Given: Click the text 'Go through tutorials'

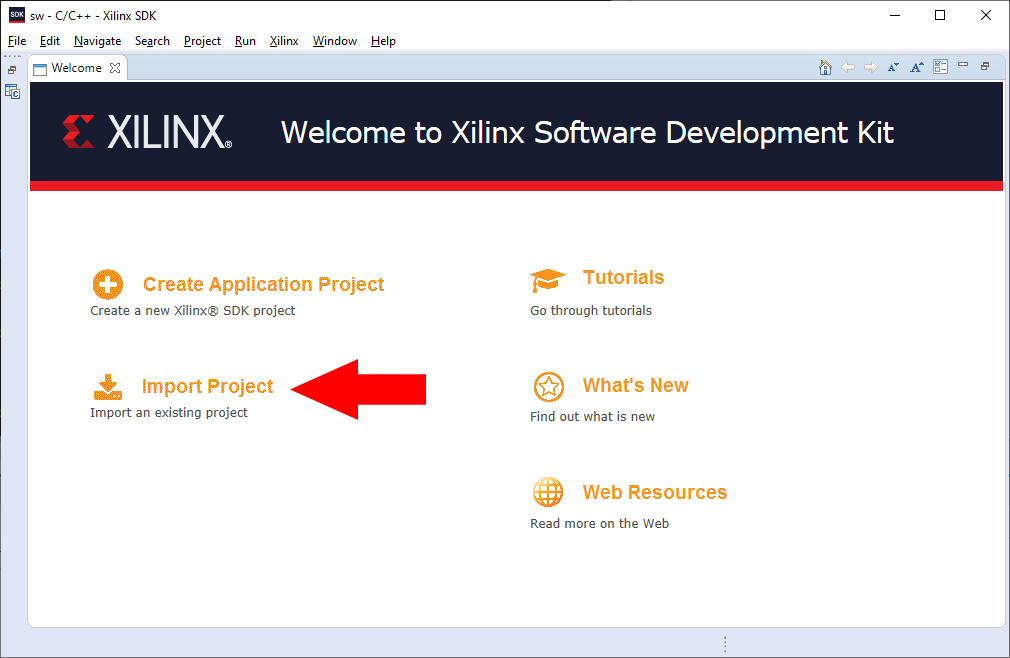Looking at the screenshot, I should point(591,310).
